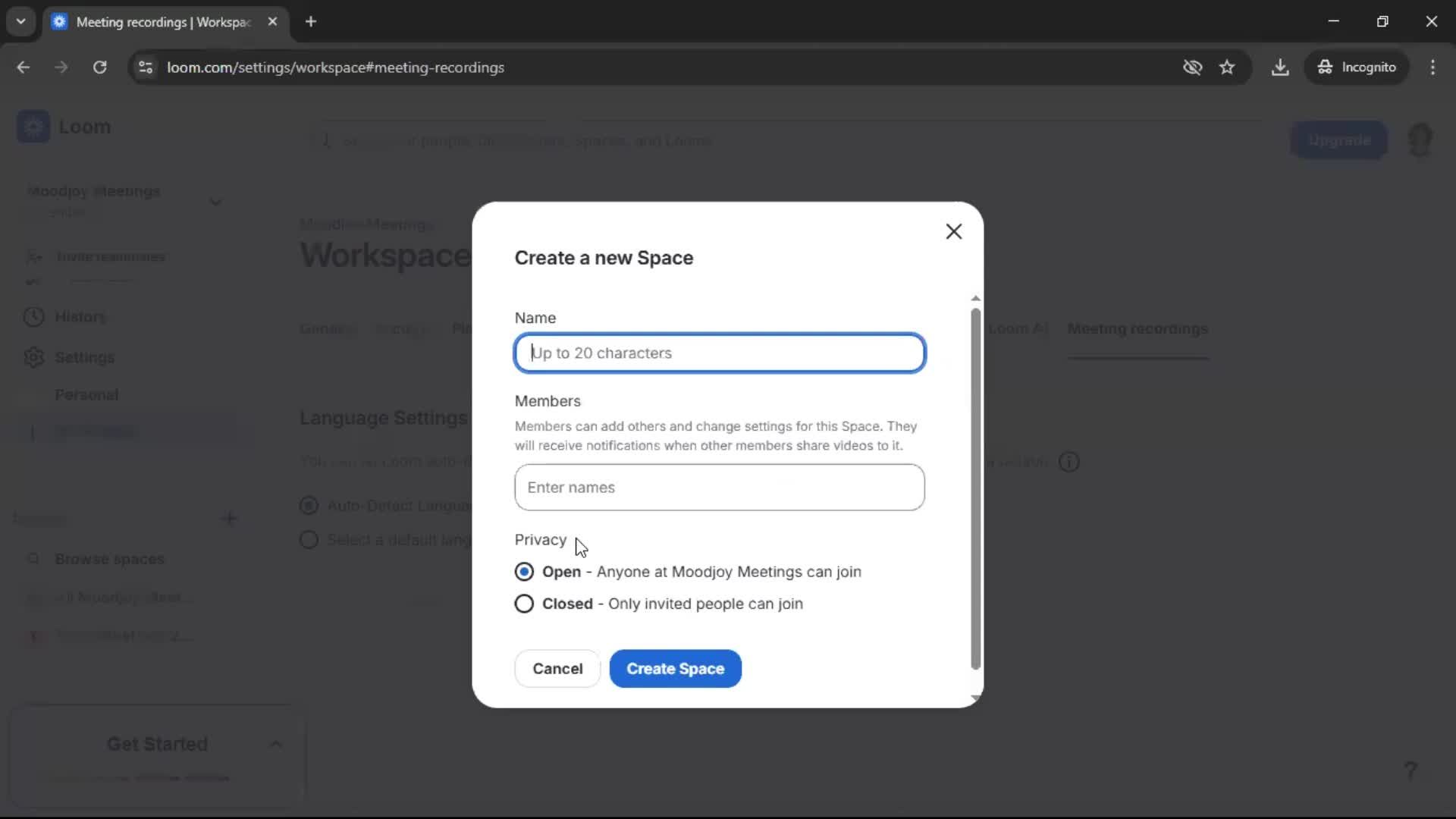Expand the Moodjoy Meetings workspace switcher

coord(215,201)
